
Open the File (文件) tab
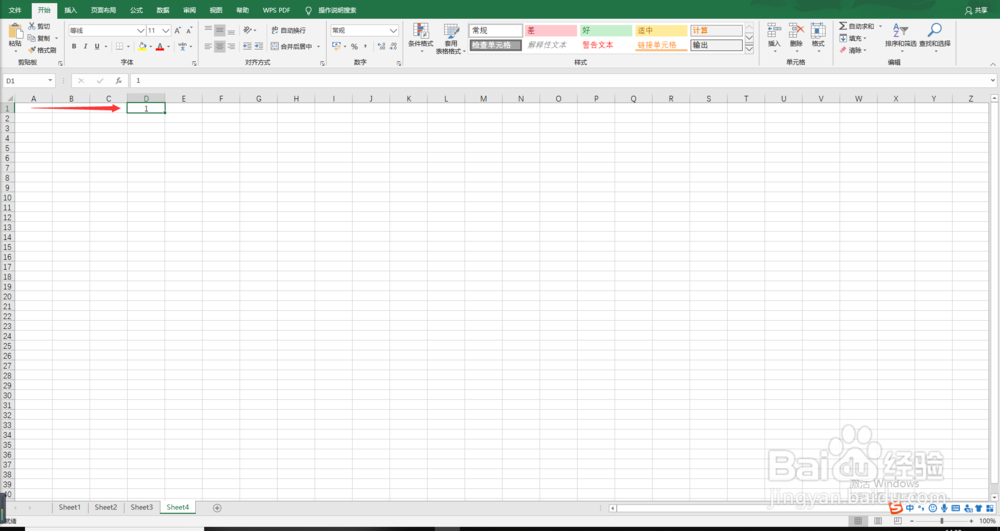[x=15, y=10]
